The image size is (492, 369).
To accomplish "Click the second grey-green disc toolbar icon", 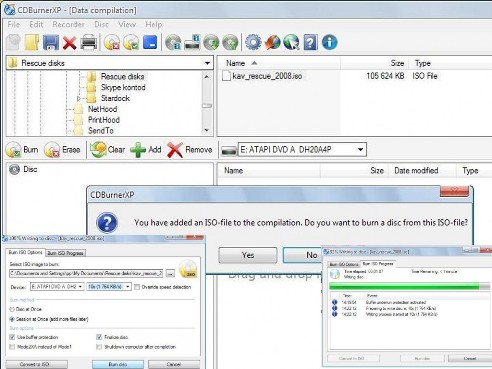I will point(230,43).
